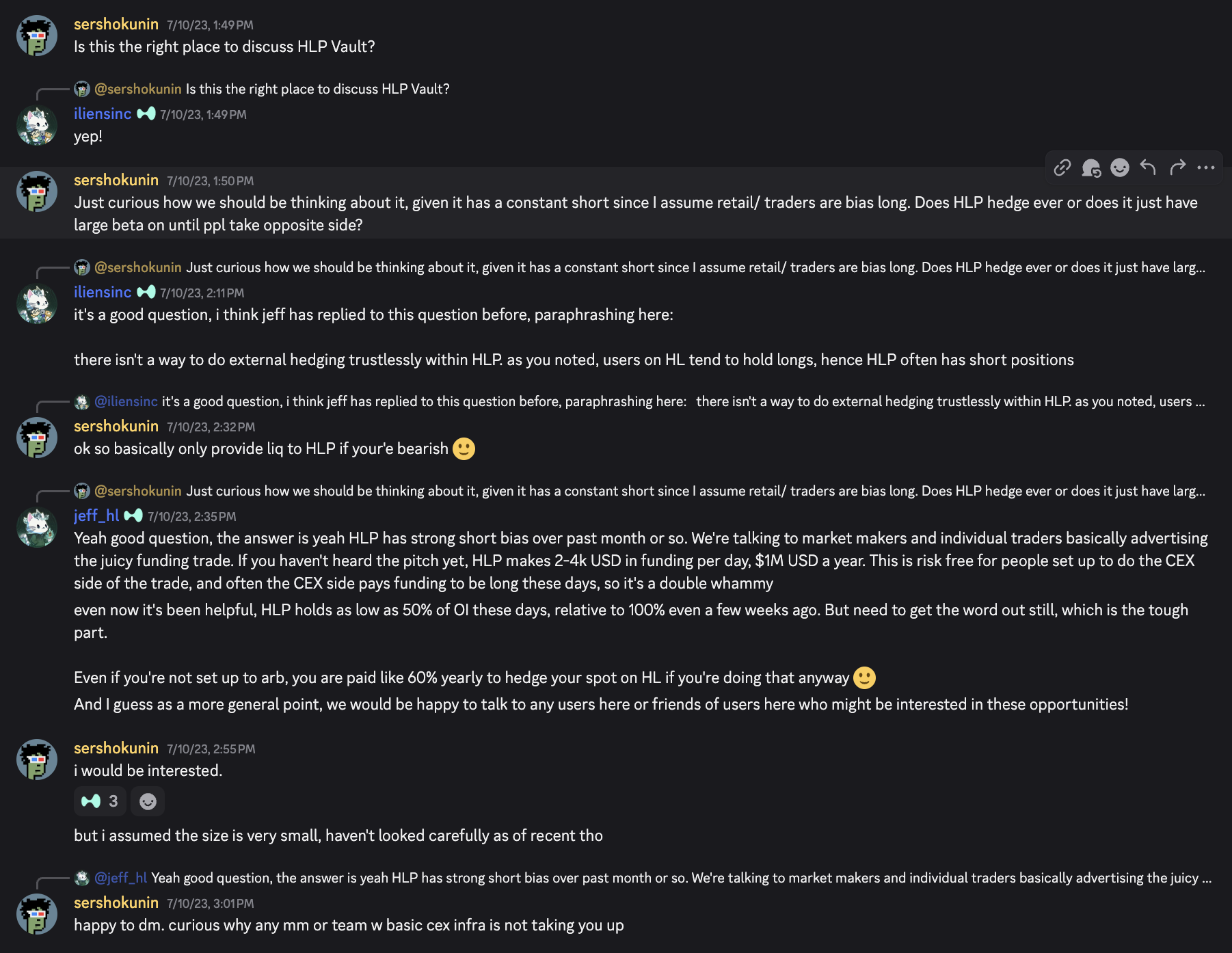1232x953 pixels.
Task: Click the bow badge beside iliensinc at 2:11 PM
Action: click(x=146, y=292)
